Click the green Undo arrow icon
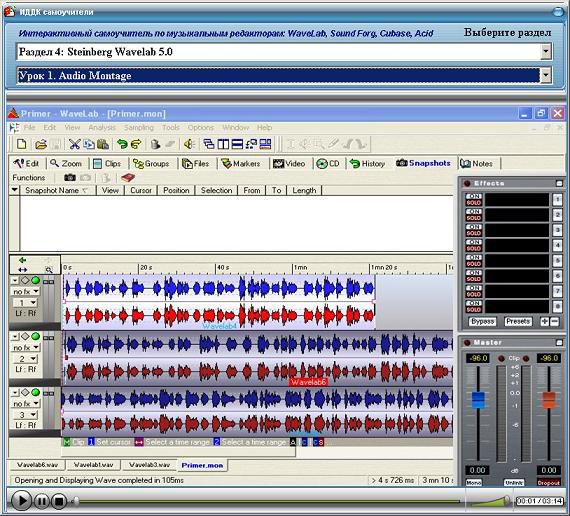This screenshot has width=570, height=516. (x=122, y=144)
